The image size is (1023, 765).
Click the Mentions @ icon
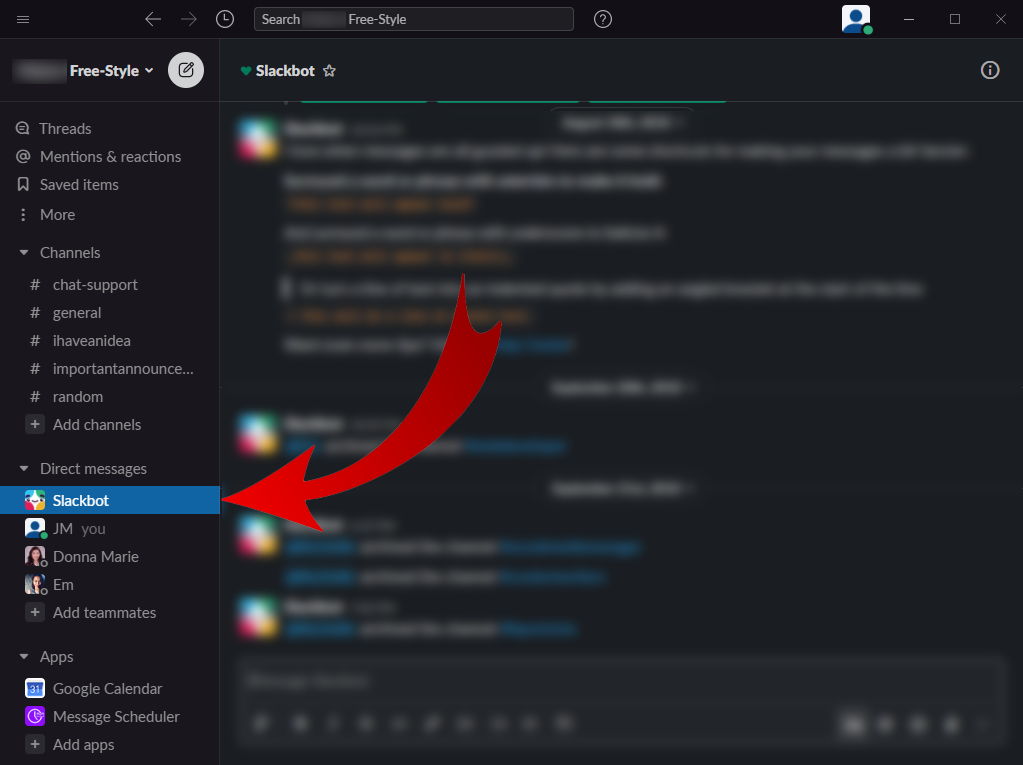point(23,157)
